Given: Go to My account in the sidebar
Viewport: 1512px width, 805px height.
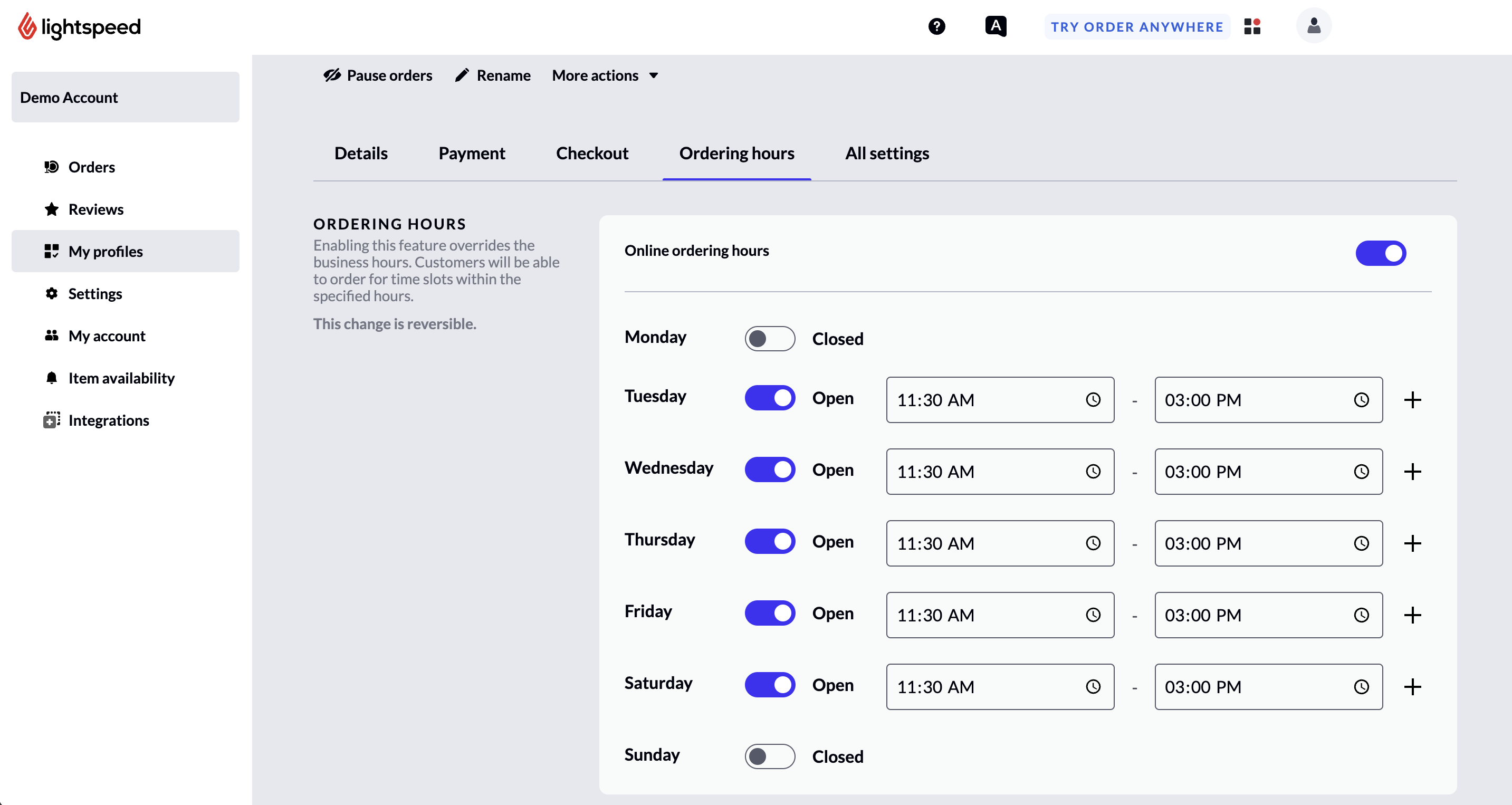Looking at the screenshot, I should point(125,336).
